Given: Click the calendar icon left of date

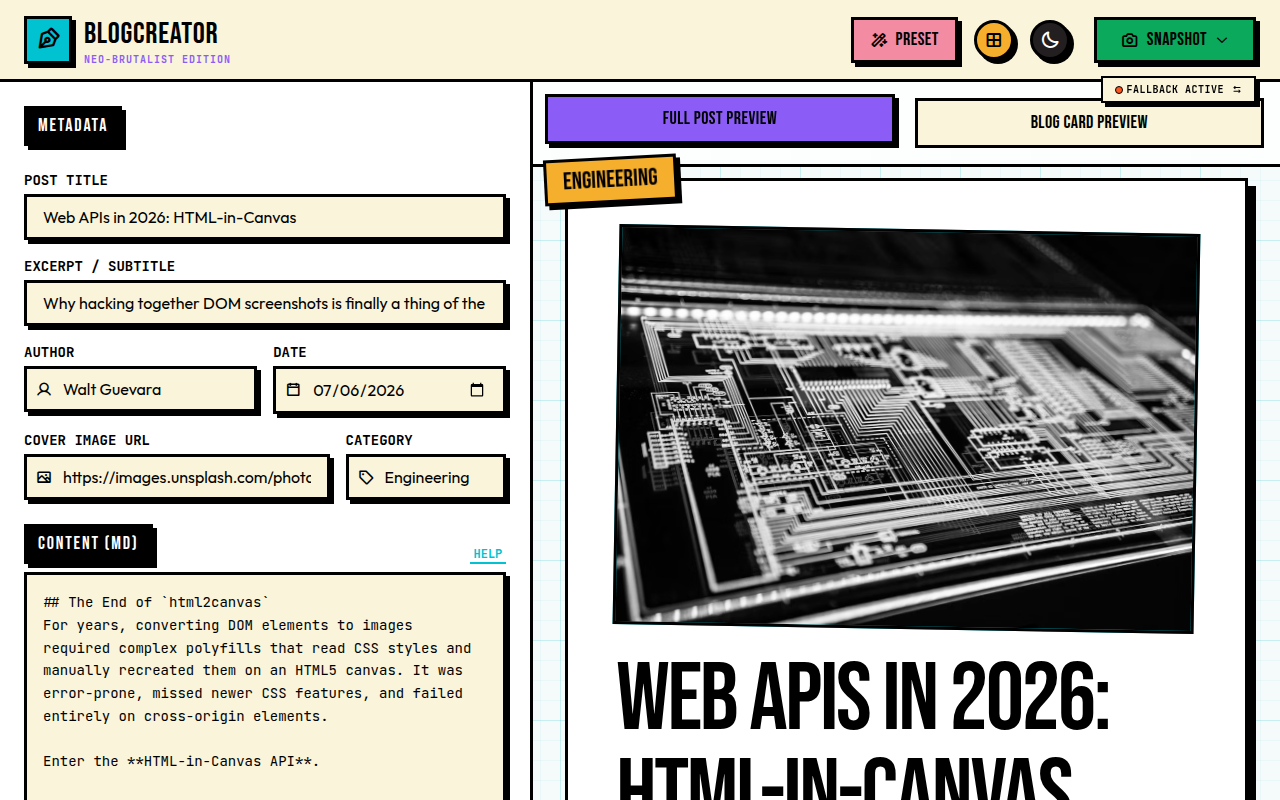Looking at the screenshot, I should 293,389.
